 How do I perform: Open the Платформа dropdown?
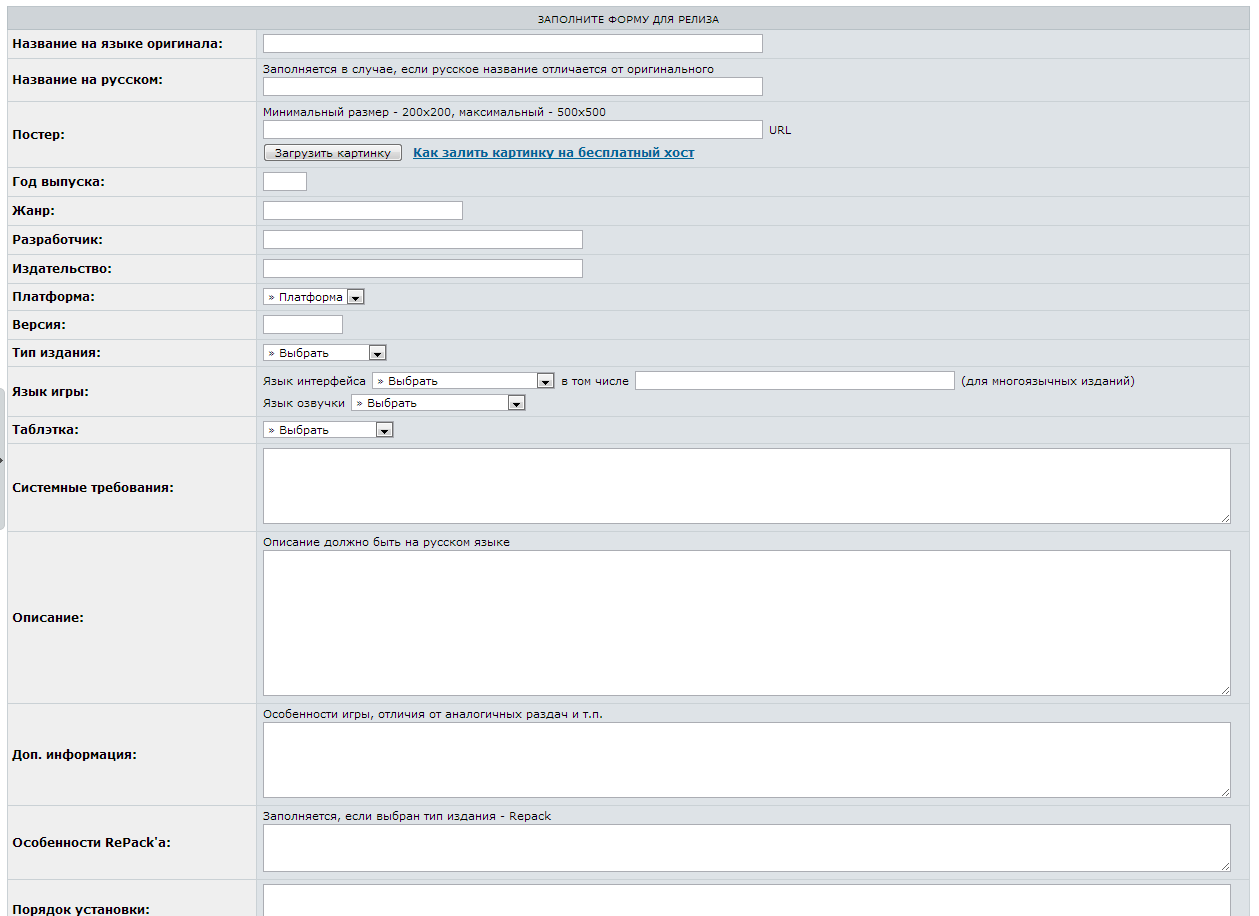coord(314,297)
